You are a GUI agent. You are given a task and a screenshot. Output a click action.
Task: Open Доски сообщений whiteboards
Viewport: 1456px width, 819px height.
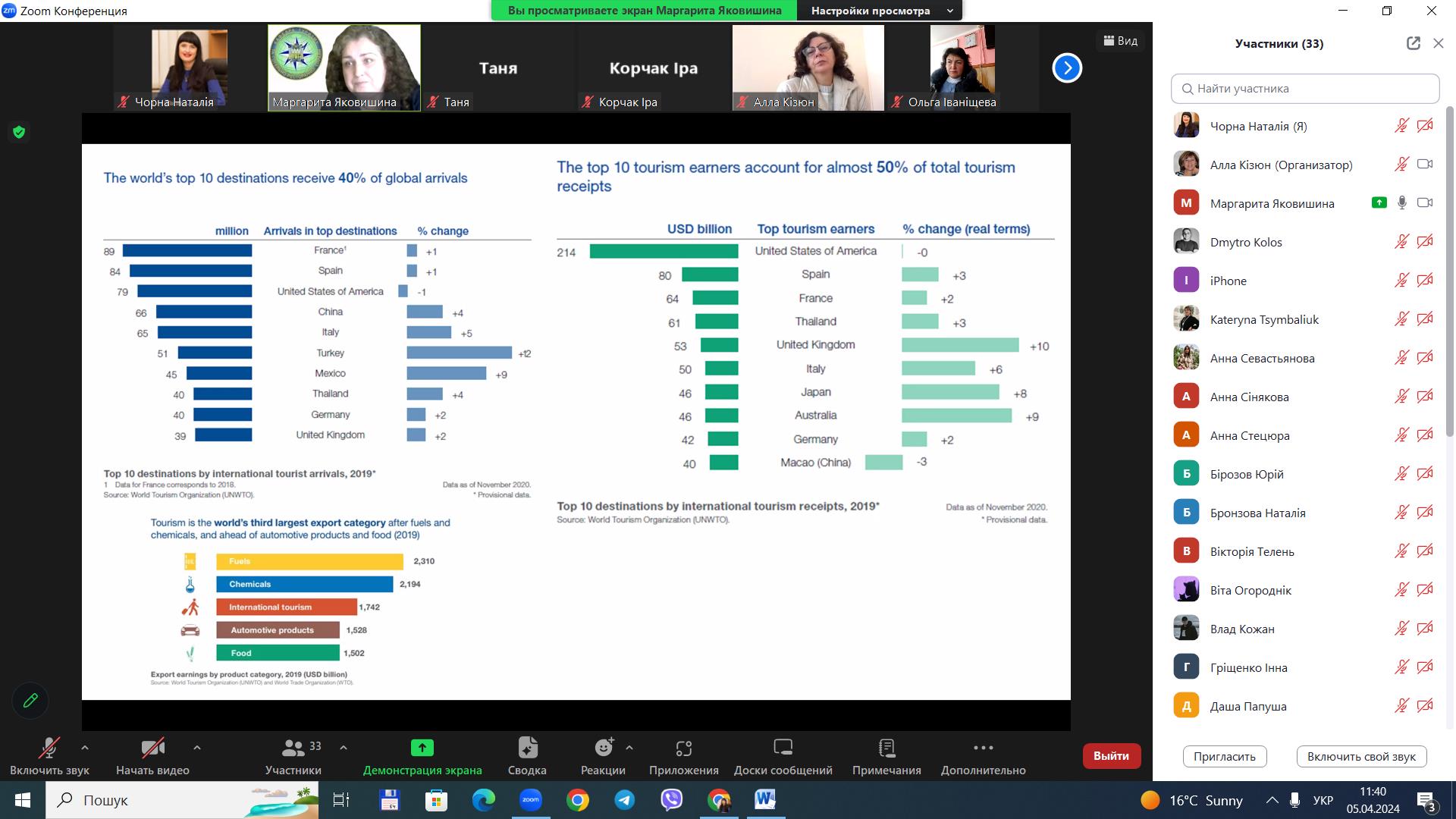point(783,748)
